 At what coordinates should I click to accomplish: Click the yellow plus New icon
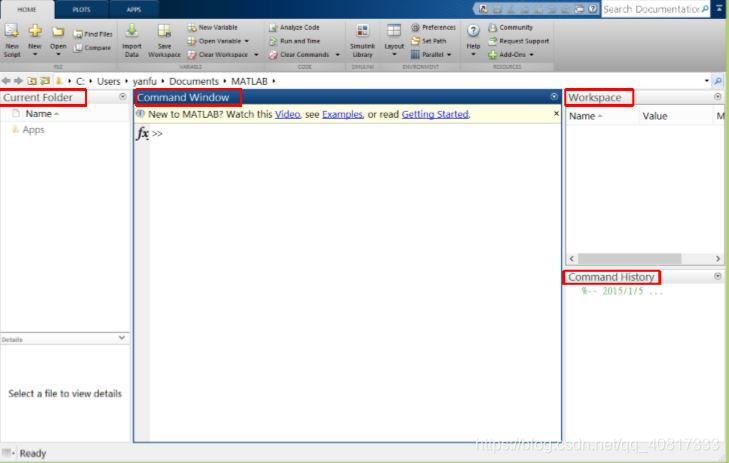point(35,31)
